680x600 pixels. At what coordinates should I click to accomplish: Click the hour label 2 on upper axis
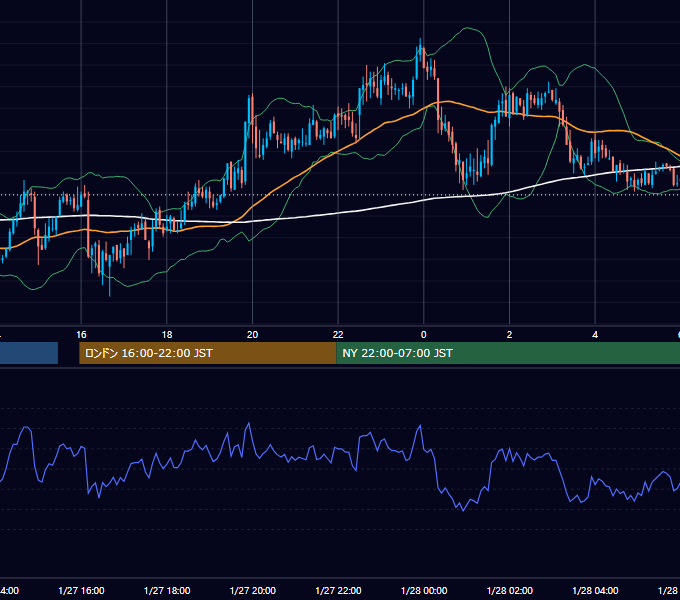tap(509, 335)
